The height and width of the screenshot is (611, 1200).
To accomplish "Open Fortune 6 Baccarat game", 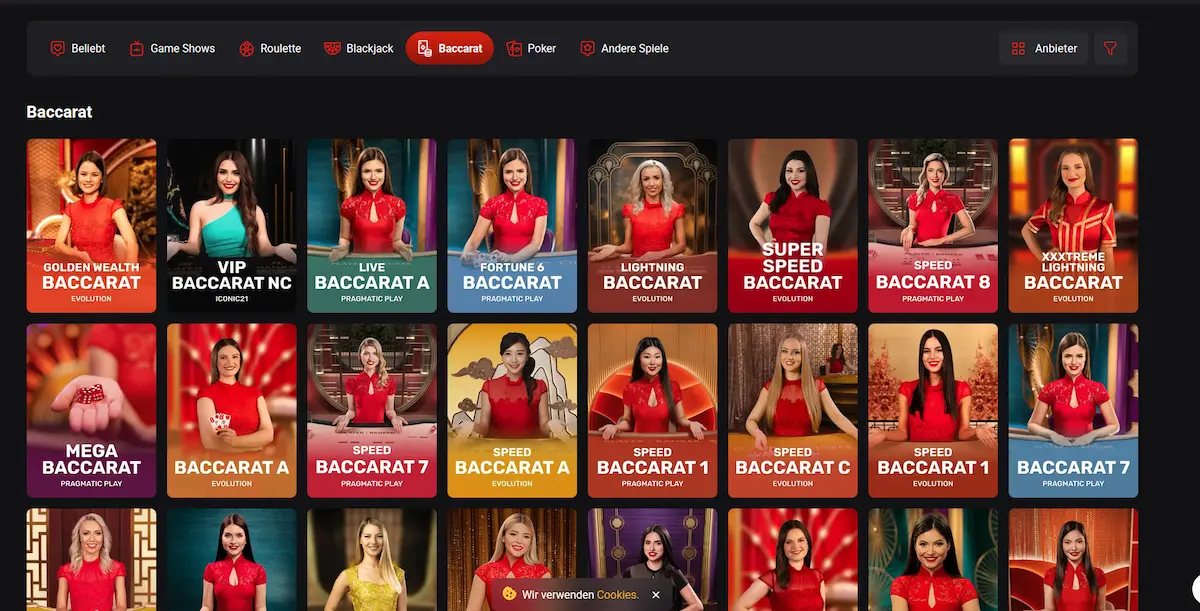I will point(512,226).
